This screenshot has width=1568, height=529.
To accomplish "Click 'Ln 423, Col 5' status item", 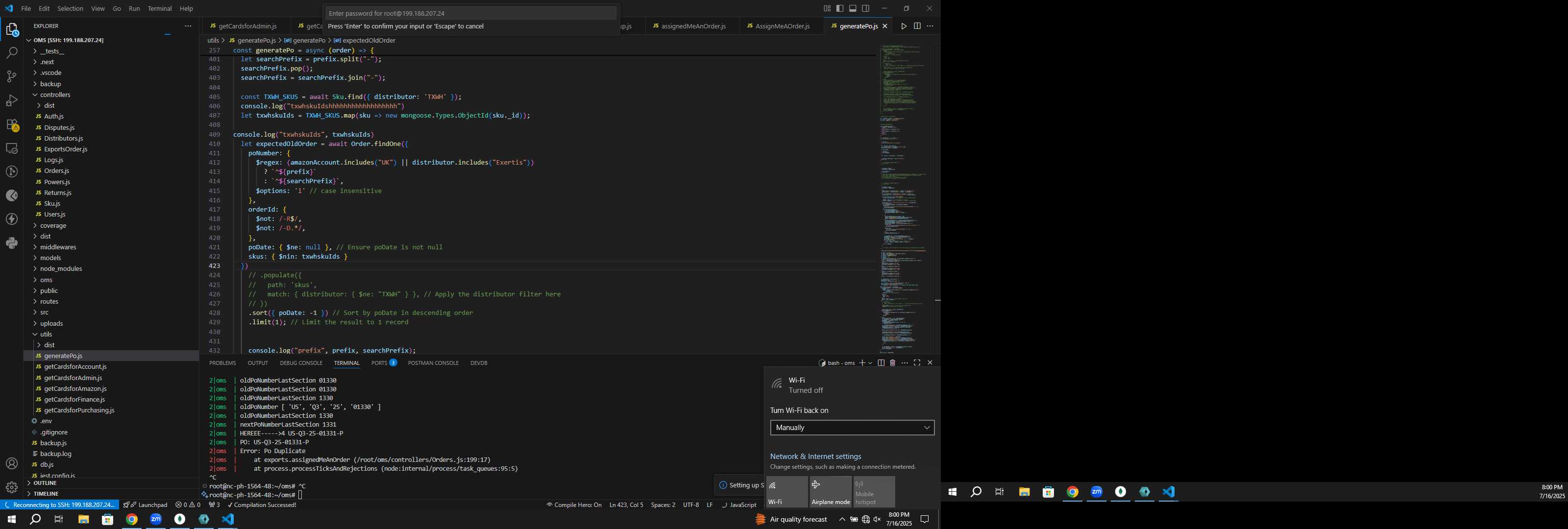I will click(626, 505).
